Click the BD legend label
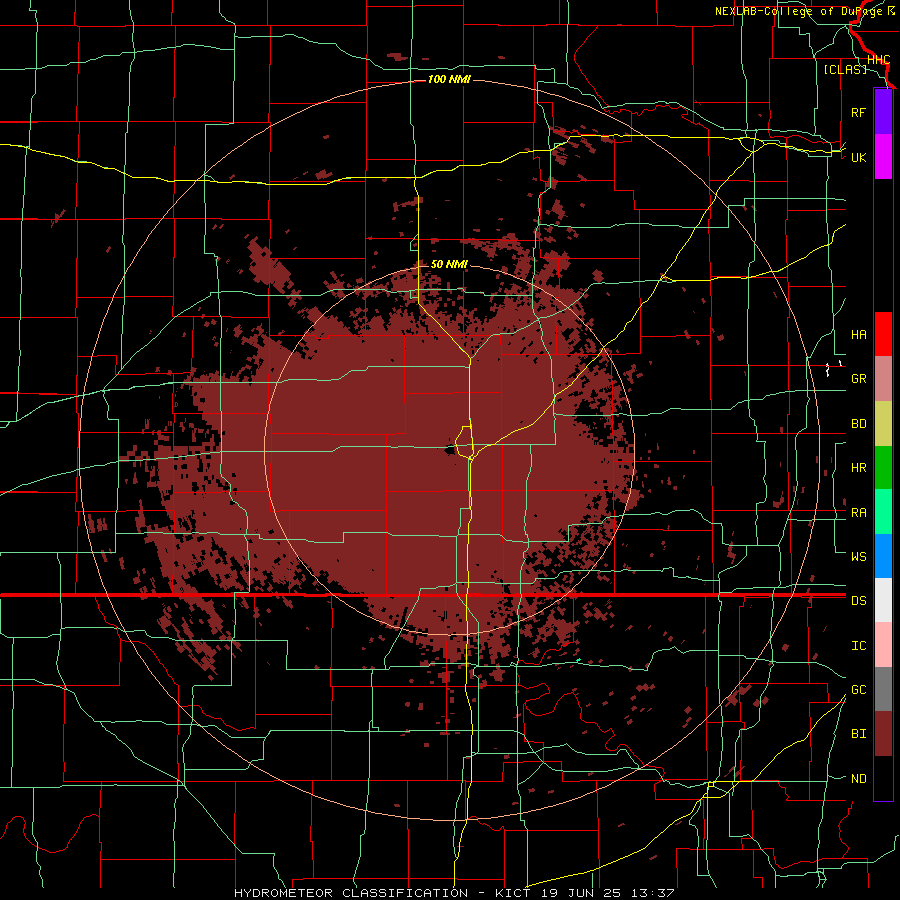The height and width of the screenshot is (900, 900). click(x=858, y=424)
